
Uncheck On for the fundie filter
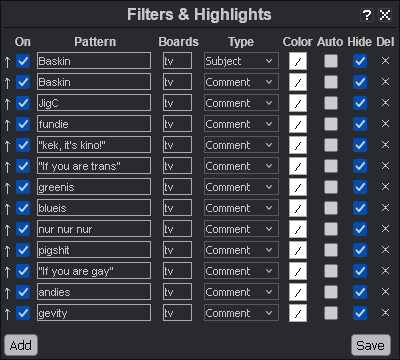[23, 124]
